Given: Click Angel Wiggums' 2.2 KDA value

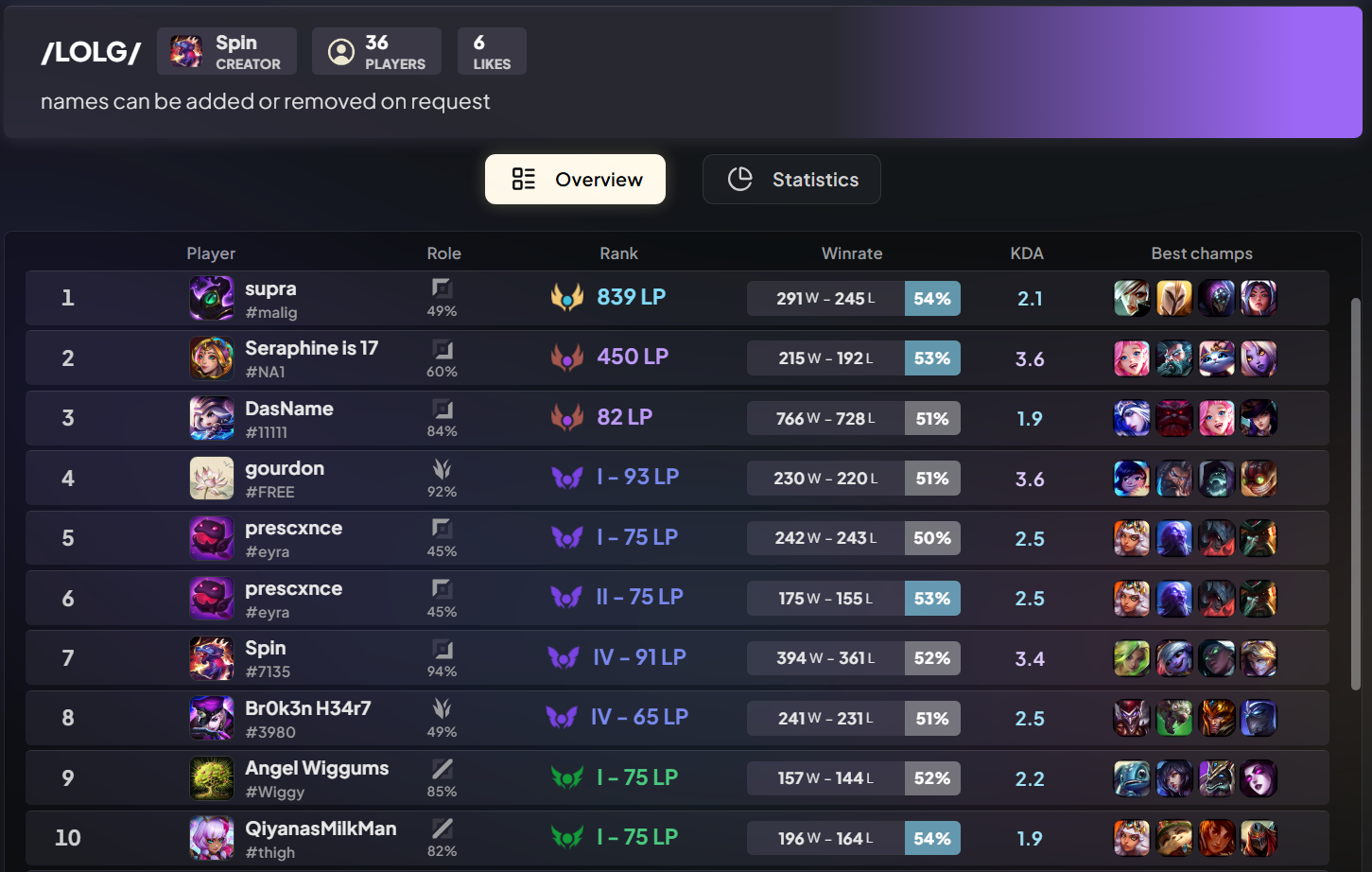Looking at the screenshot, I should pyautogui.click(x=1030, y=779).
